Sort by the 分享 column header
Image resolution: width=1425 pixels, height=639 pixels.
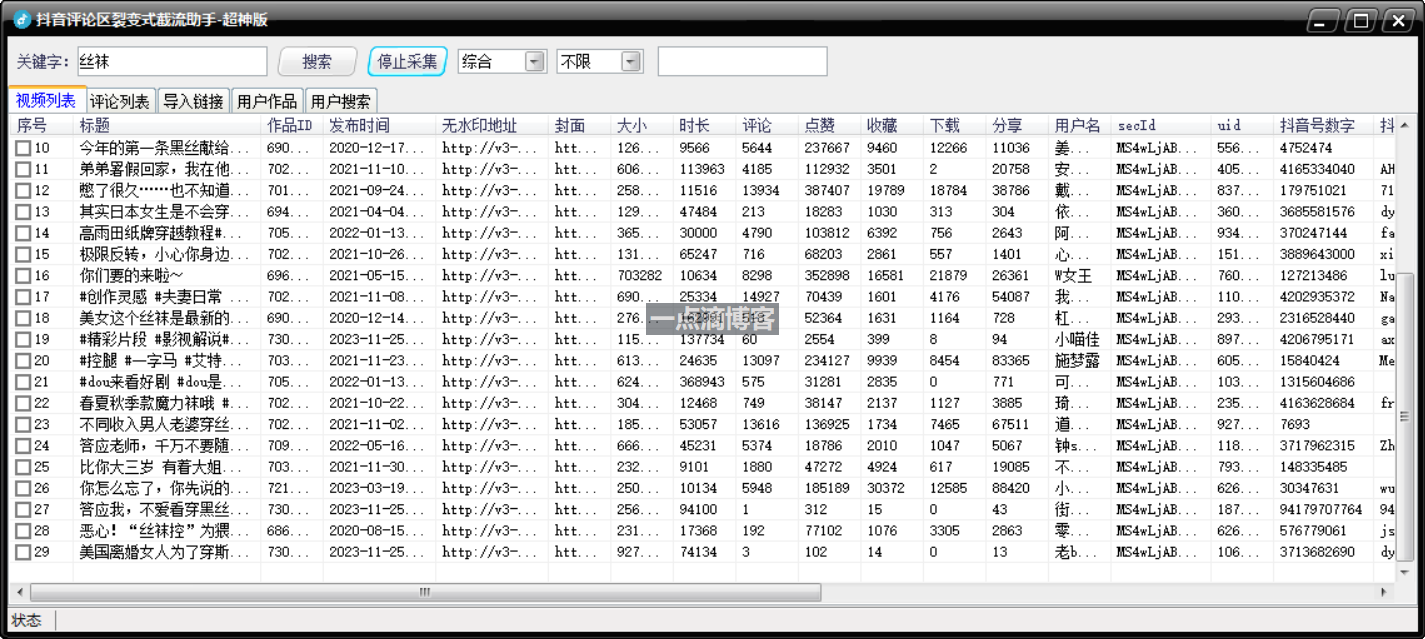pyautogui.click(x=1017, y=125)
